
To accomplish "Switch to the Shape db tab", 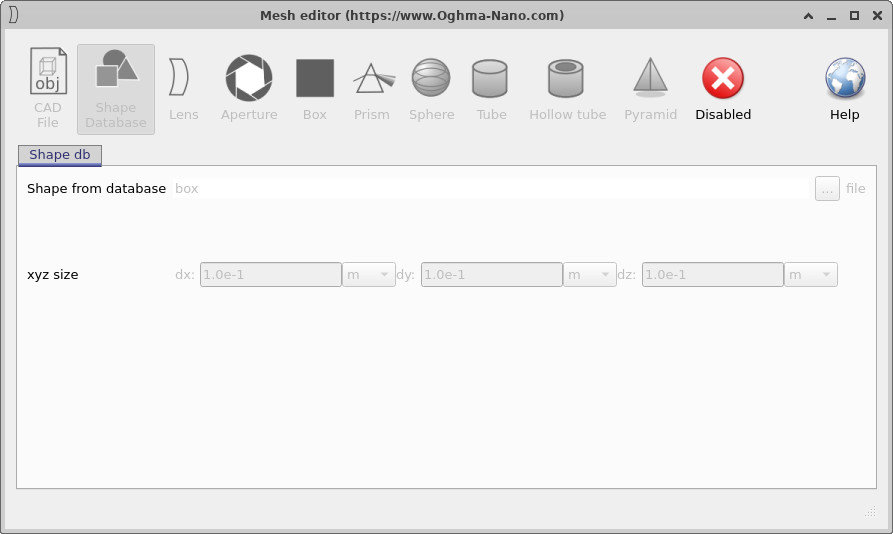I will 60,155.
